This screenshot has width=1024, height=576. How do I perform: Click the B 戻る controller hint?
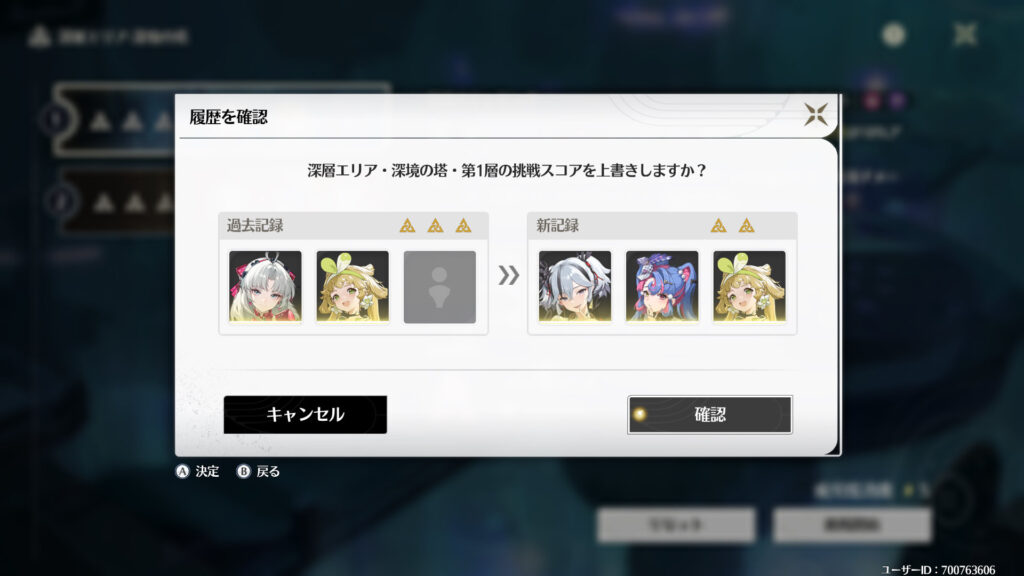[x=258, y=471]
